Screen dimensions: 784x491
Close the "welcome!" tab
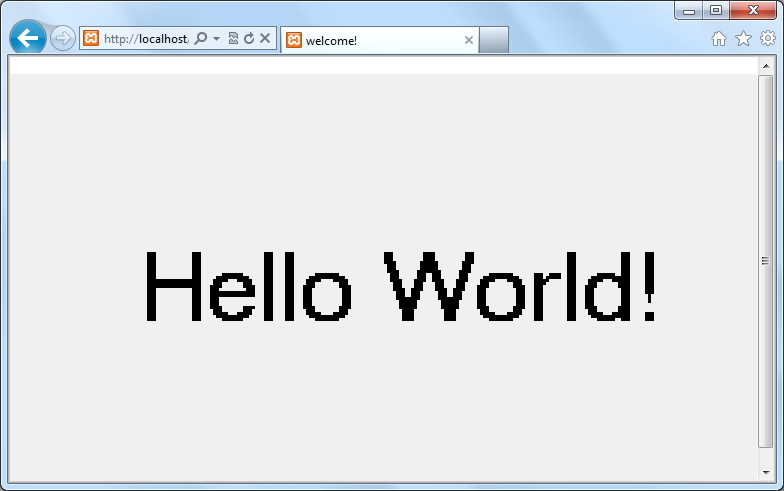469,40
